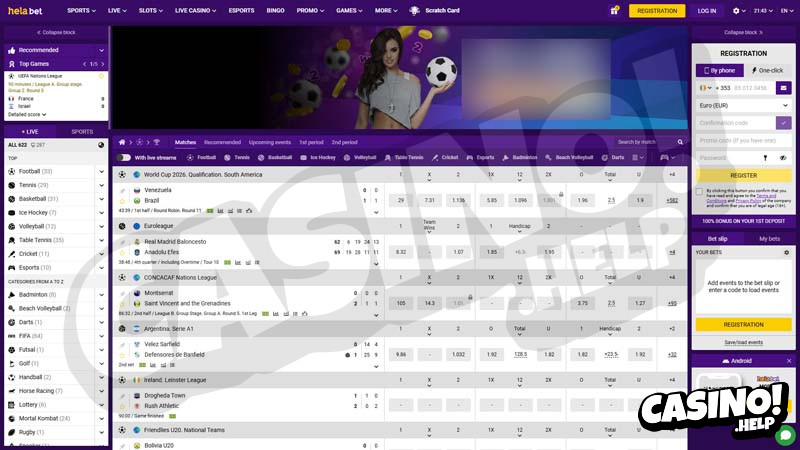
Task: Filter by Badminton in sport filter bar
Action: pyautogui.click(x=520, y=158)
